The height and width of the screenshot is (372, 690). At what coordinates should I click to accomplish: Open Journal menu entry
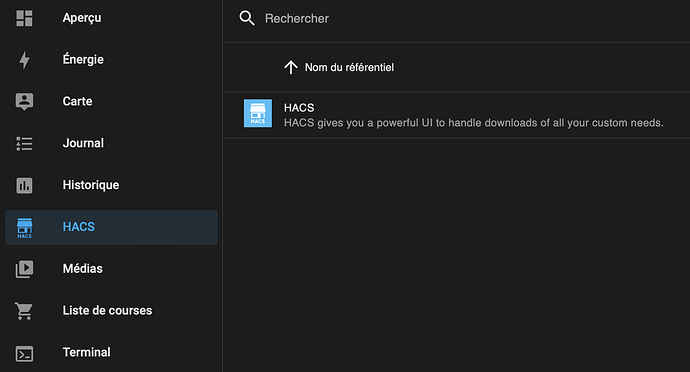(83, 143)
